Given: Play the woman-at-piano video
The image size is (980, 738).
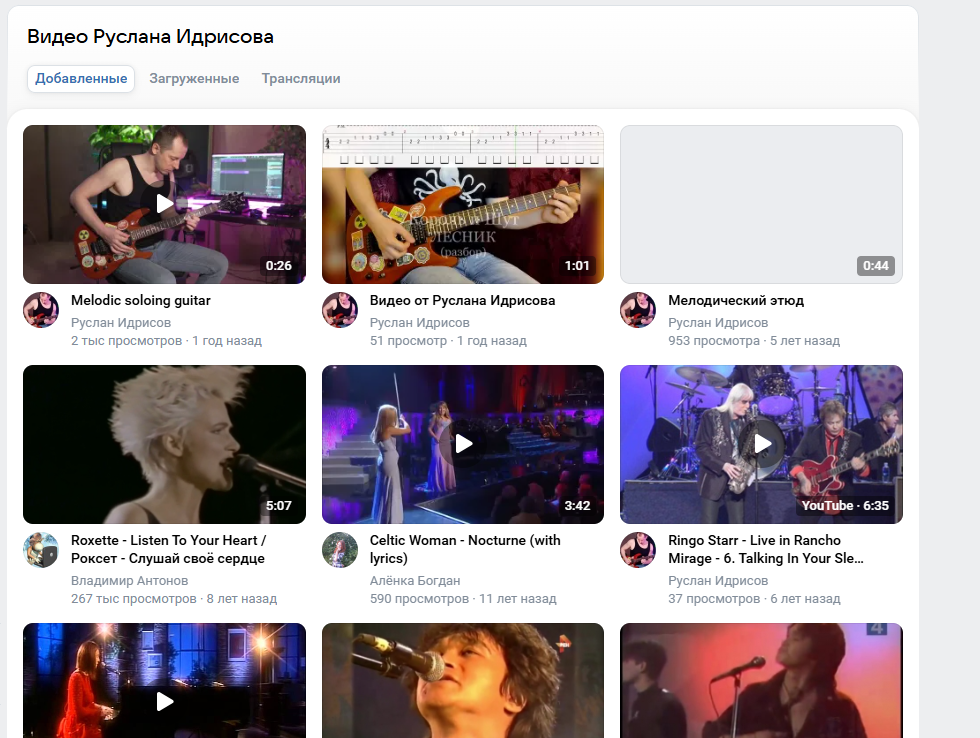Looking at the screenshot, I should coord(164,681).
